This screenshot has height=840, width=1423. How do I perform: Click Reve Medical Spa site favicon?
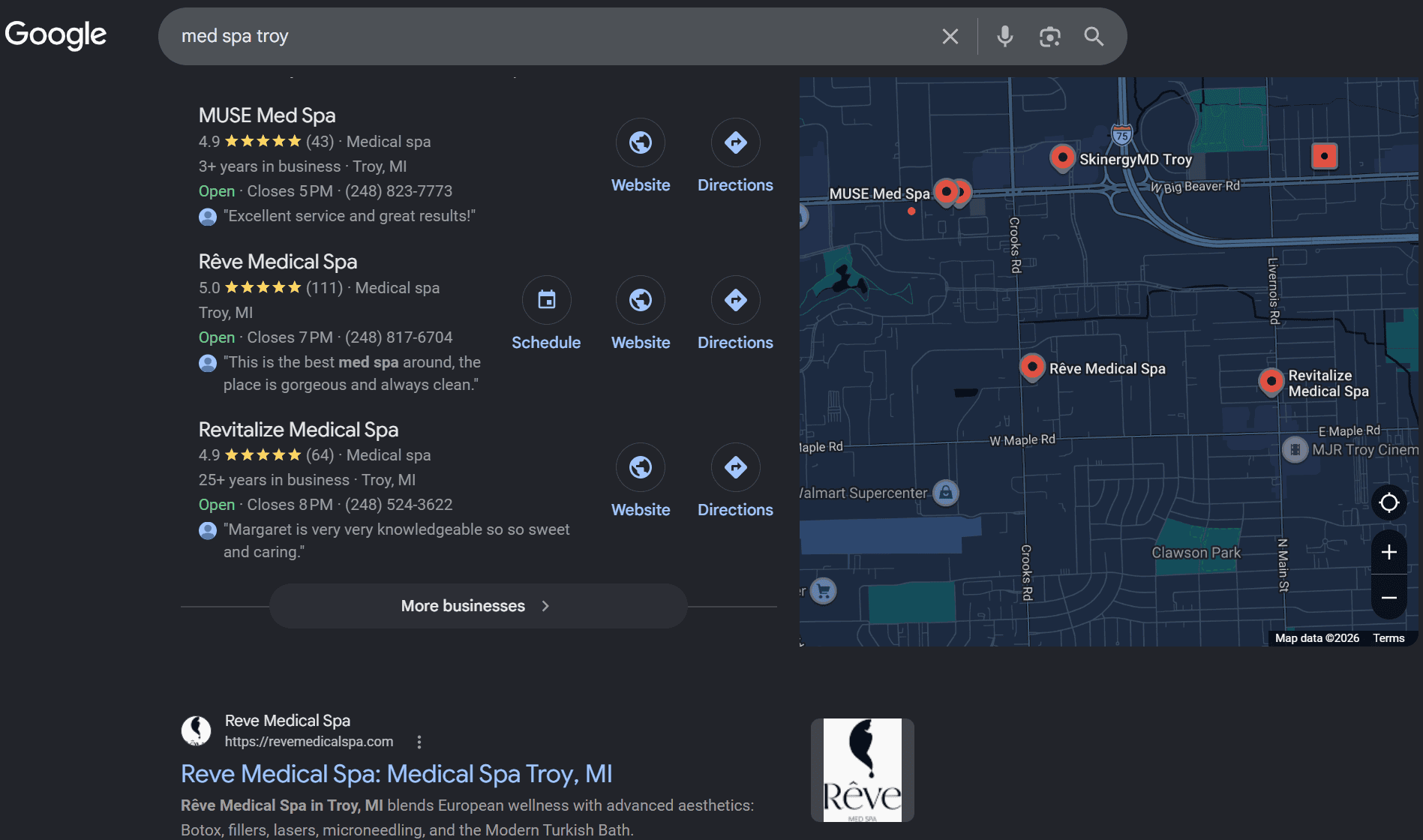(x=196, y=731)
